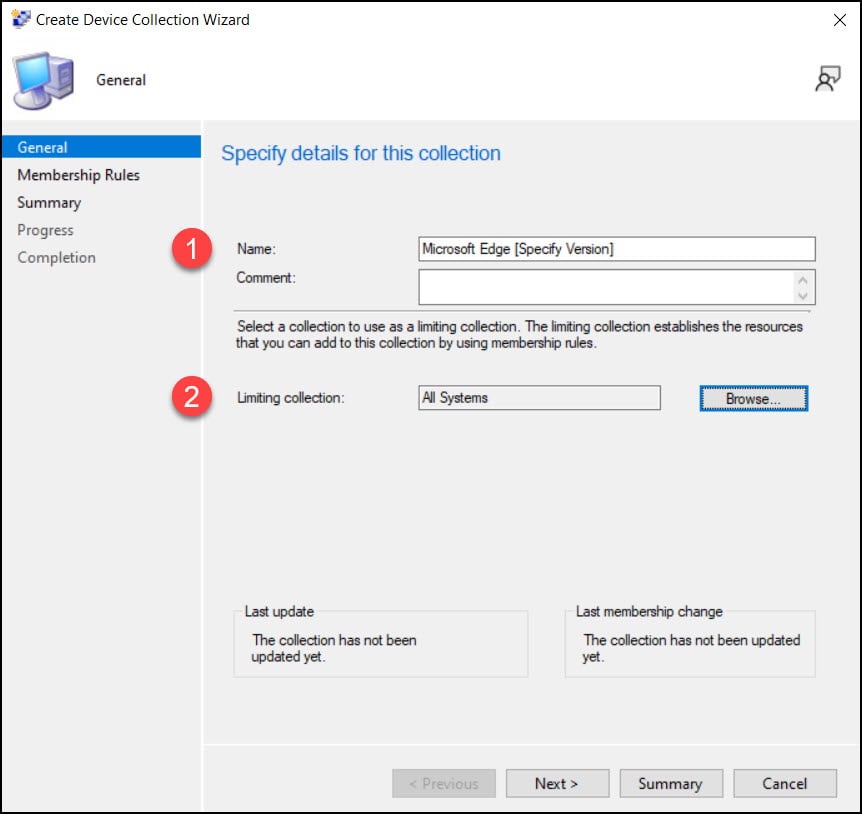862x814 pixels.
Task: Select the Progress step in sidebar
Action: [45, 230]
